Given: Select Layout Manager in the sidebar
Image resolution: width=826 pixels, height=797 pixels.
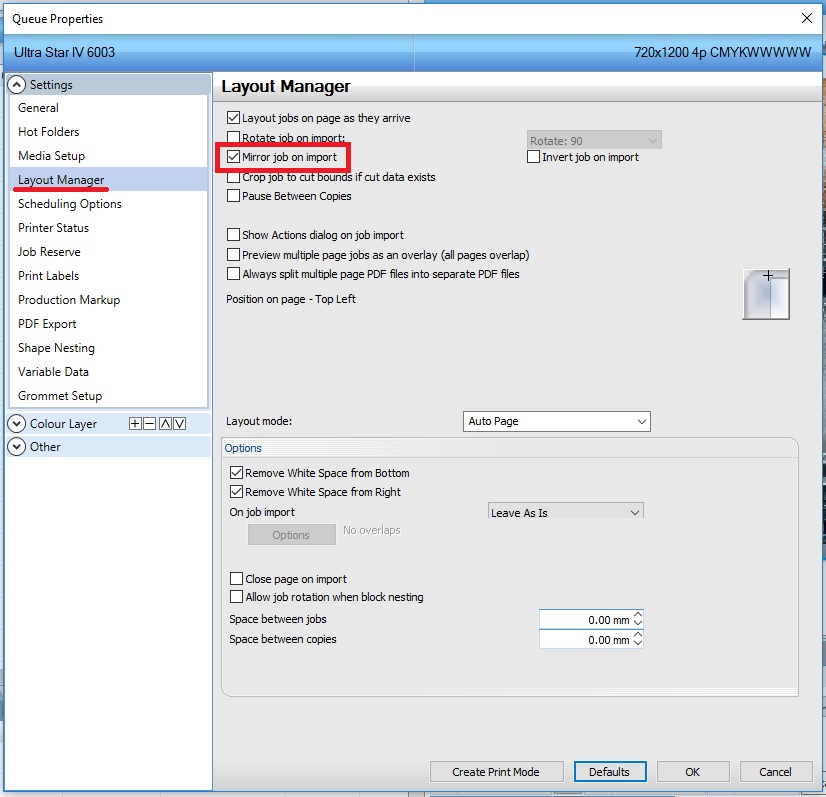Looking at the screenshot, I should (x=109, y=180).
